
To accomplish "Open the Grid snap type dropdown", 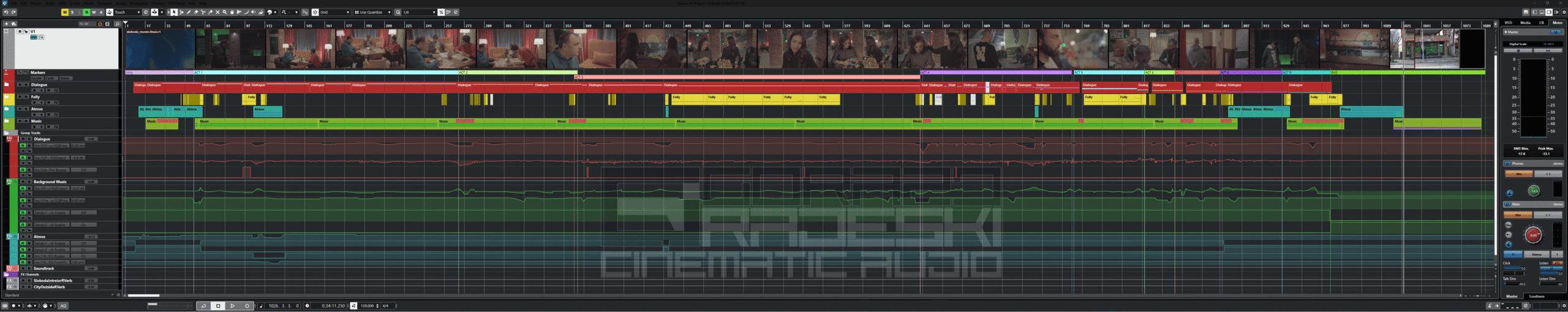I will [335, 12].
